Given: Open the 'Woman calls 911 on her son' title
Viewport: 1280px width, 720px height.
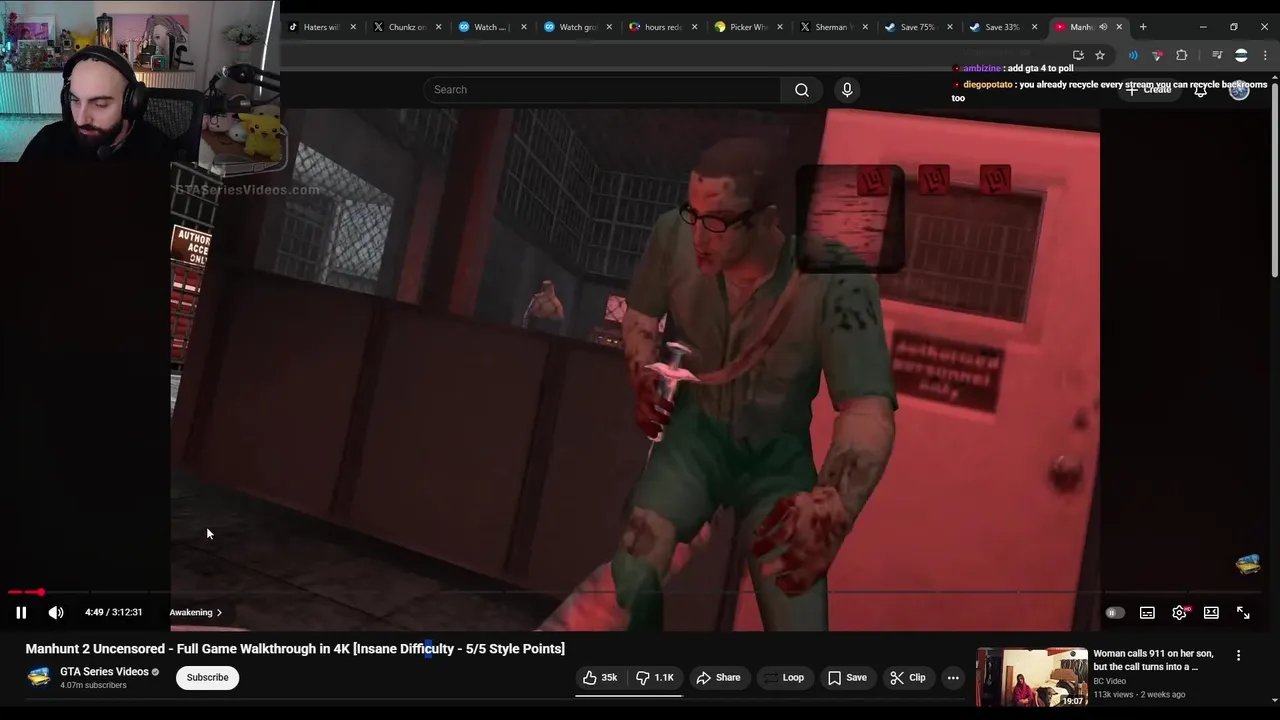Looking at the screenshot, I should point(1153,660).
